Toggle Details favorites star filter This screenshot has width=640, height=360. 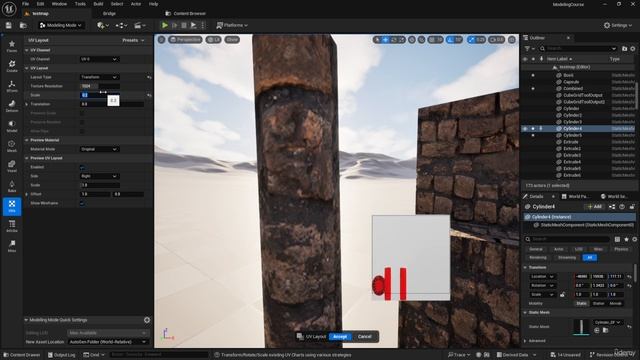(626, 239)
